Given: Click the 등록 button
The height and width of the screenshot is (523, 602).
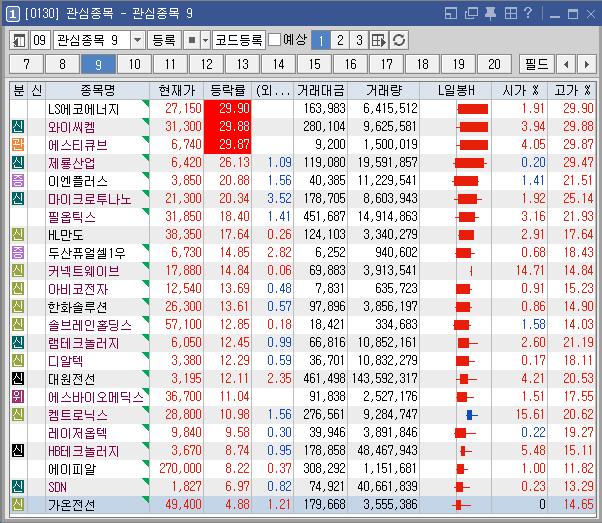Looking at the screenshot, I should pos(164,40).
